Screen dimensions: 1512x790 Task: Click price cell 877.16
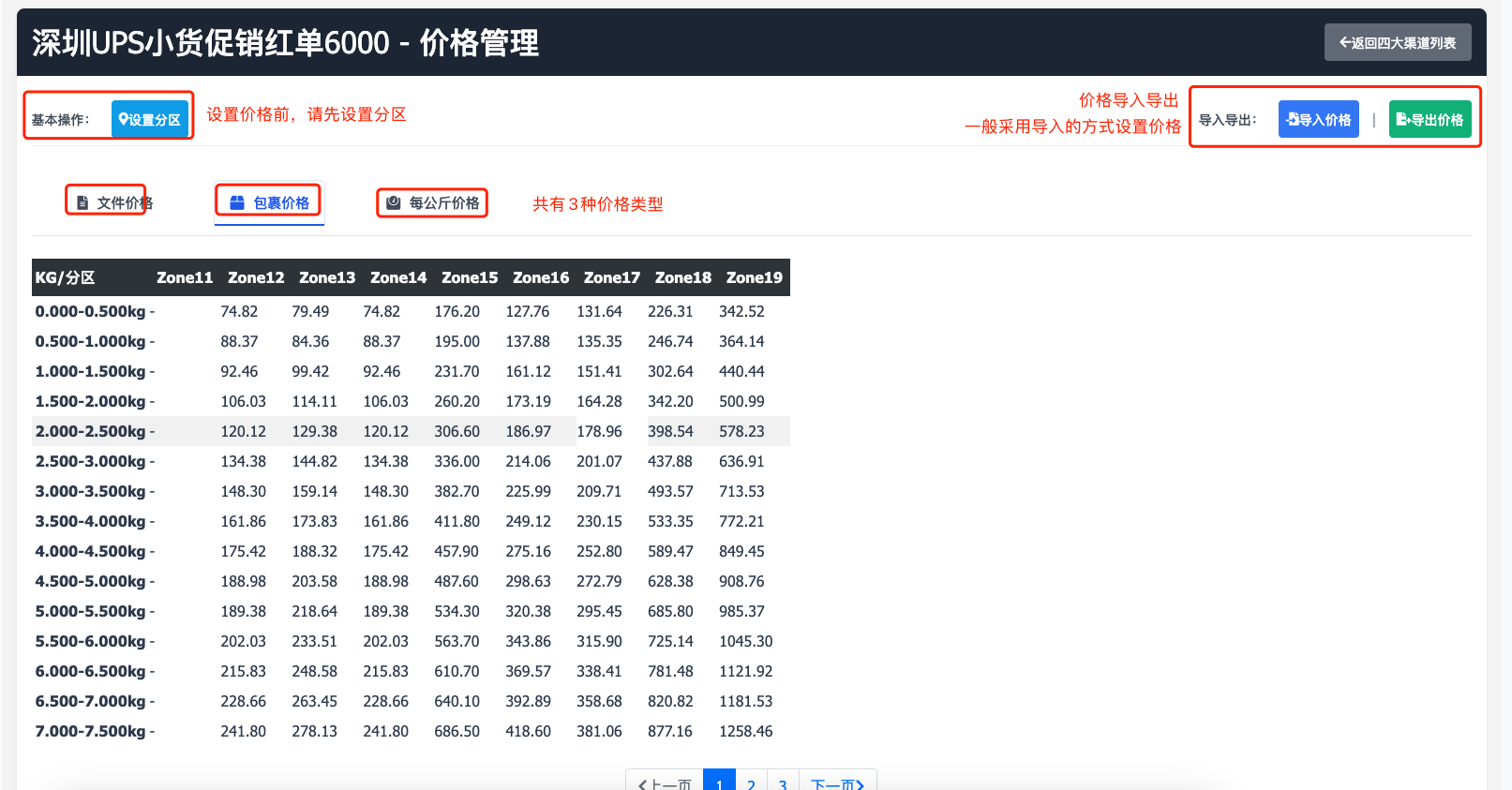coord(670,731)
